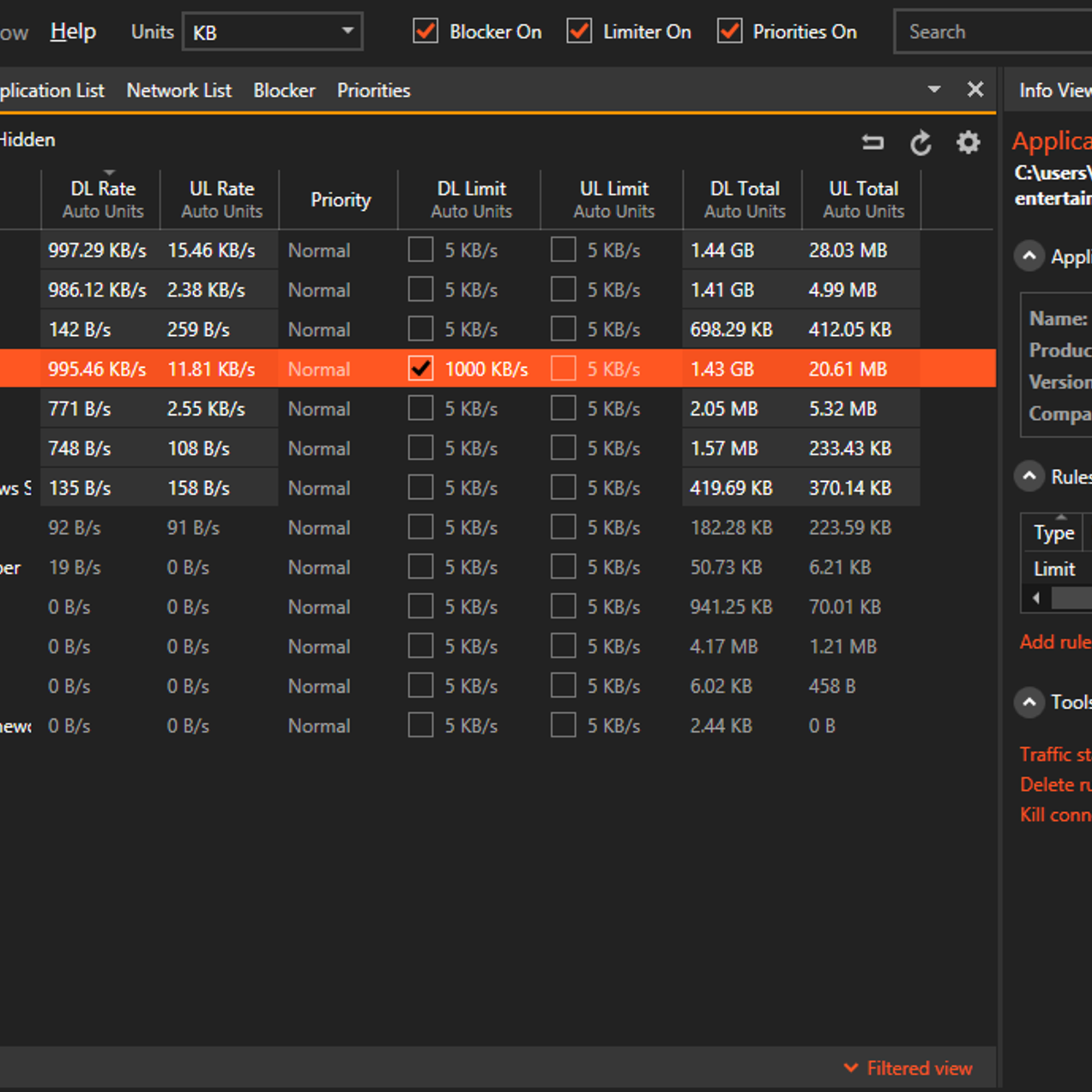Disable the Limiter On checkbox
1092x1092 pixels.
pos(579,31)
